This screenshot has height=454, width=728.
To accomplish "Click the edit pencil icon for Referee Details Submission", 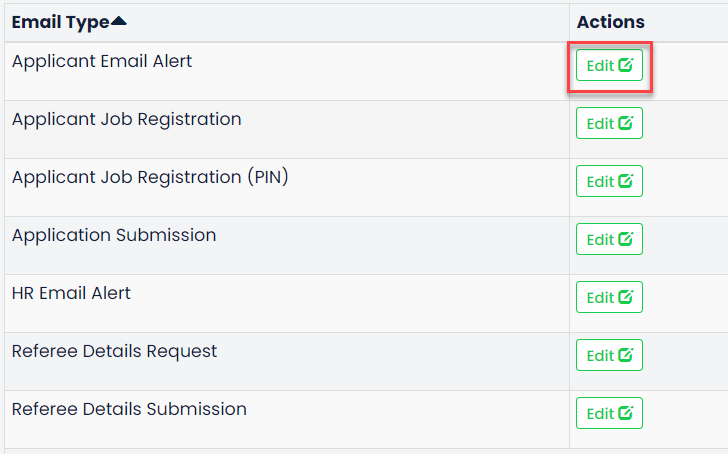I will click(x=625, y=413).
